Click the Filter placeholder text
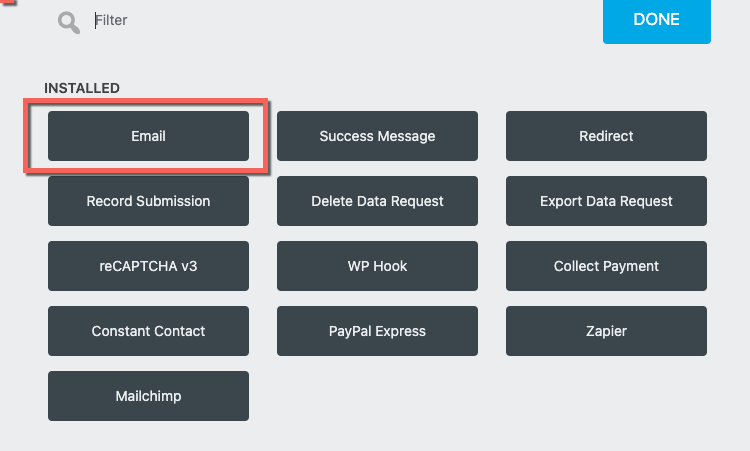 112,20
